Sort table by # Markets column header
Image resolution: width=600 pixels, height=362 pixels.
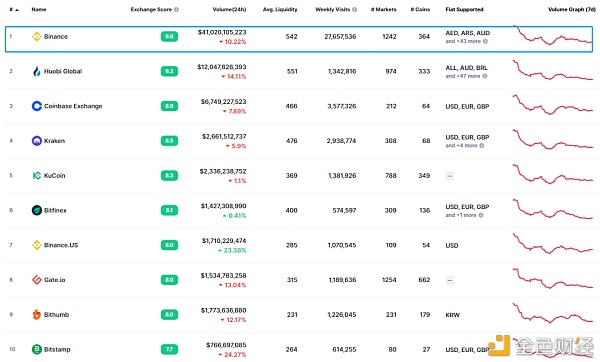[384, 10]
